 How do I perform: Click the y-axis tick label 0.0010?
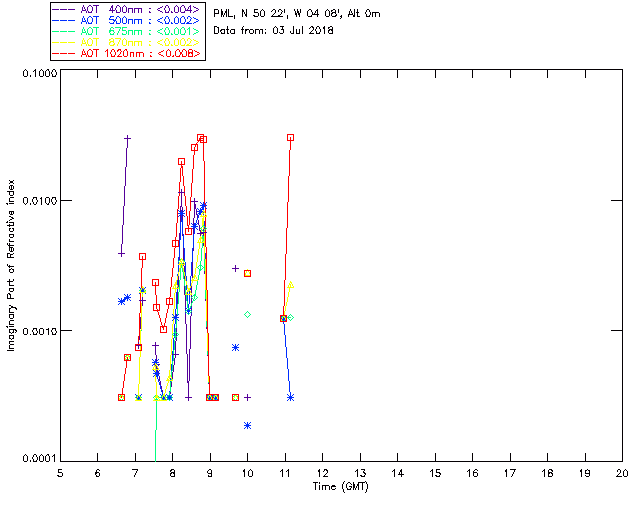pyautogui.click(x=40, y=331)
